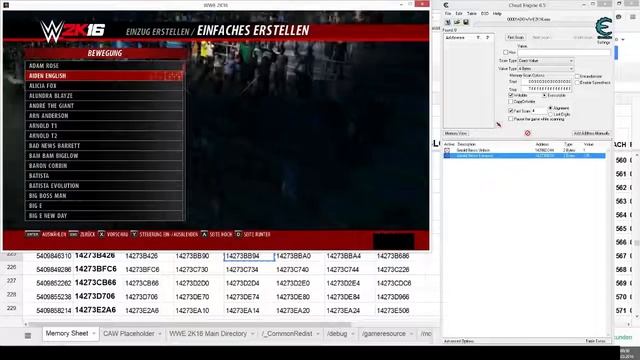
Task: Click the X key icon beside Vorschau
Action: coord(101,234)
